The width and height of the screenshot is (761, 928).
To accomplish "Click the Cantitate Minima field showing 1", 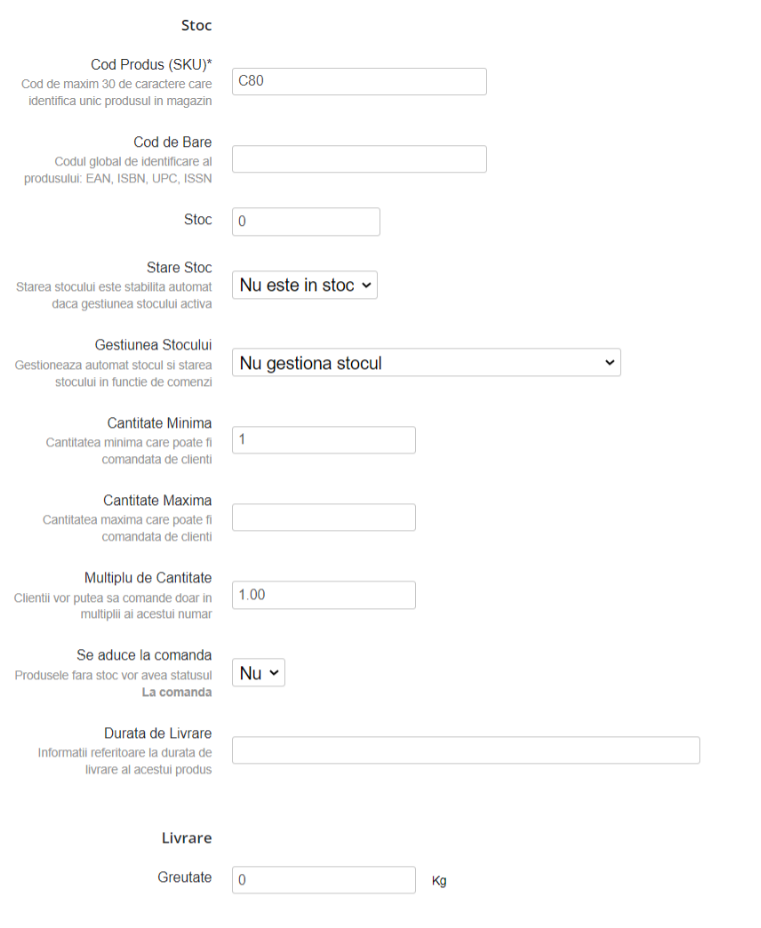I will click(x=323, y=439).
